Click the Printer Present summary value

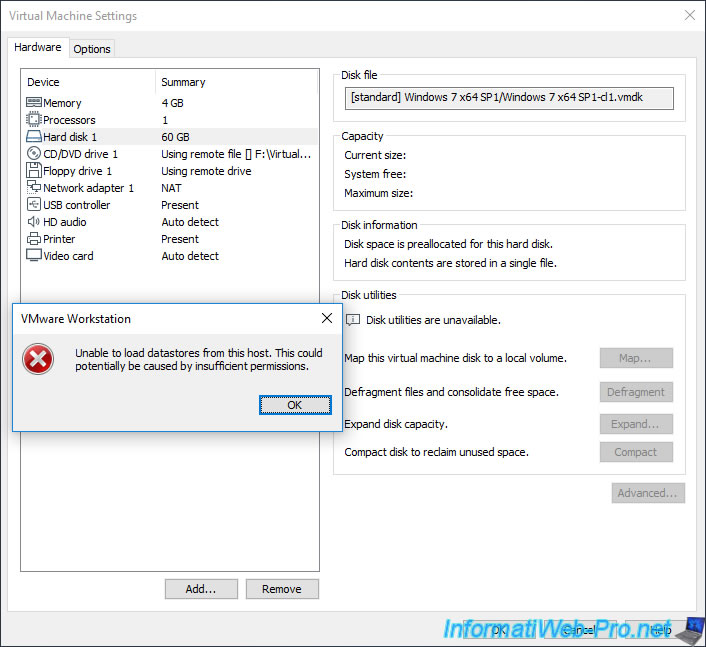coord(180,239)
